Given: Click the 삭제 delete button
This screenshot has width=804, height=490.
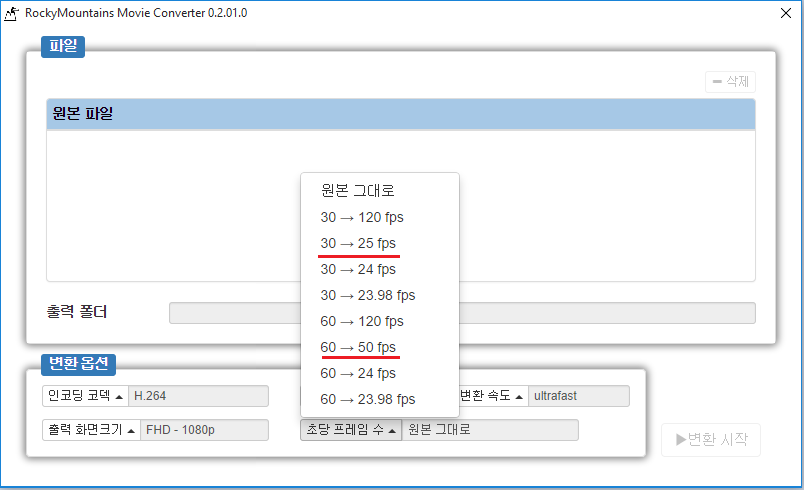Looking at the screenshot, I should pyautogui.click(x=730, y=82).
